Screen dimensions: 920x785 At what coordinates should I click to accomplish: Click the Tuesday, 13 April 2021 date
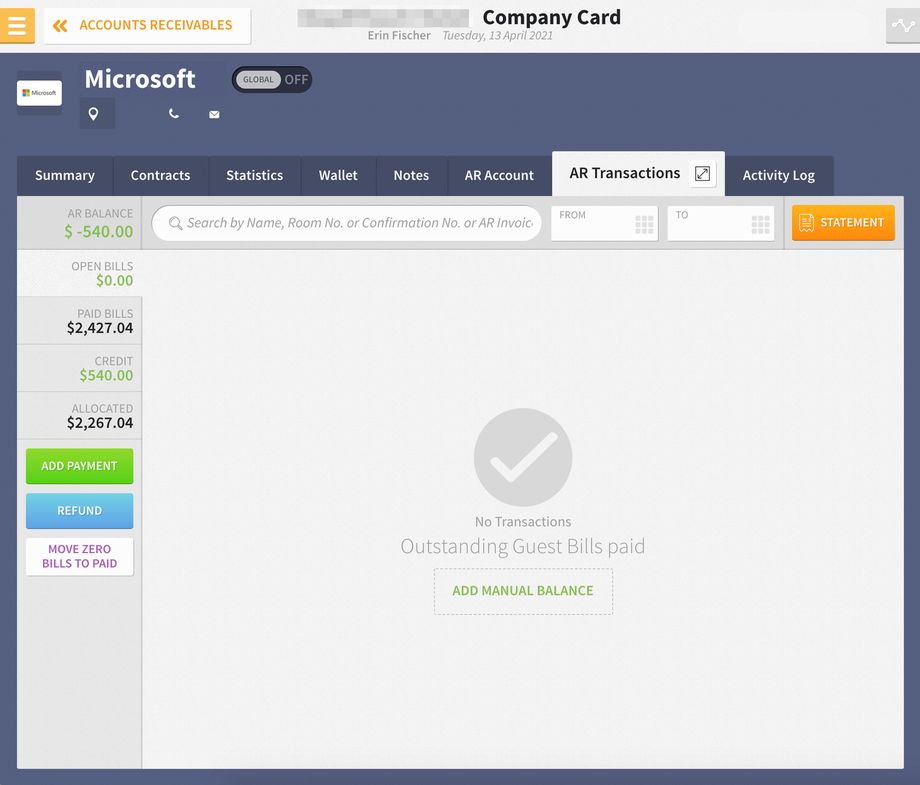click(498, 35)
